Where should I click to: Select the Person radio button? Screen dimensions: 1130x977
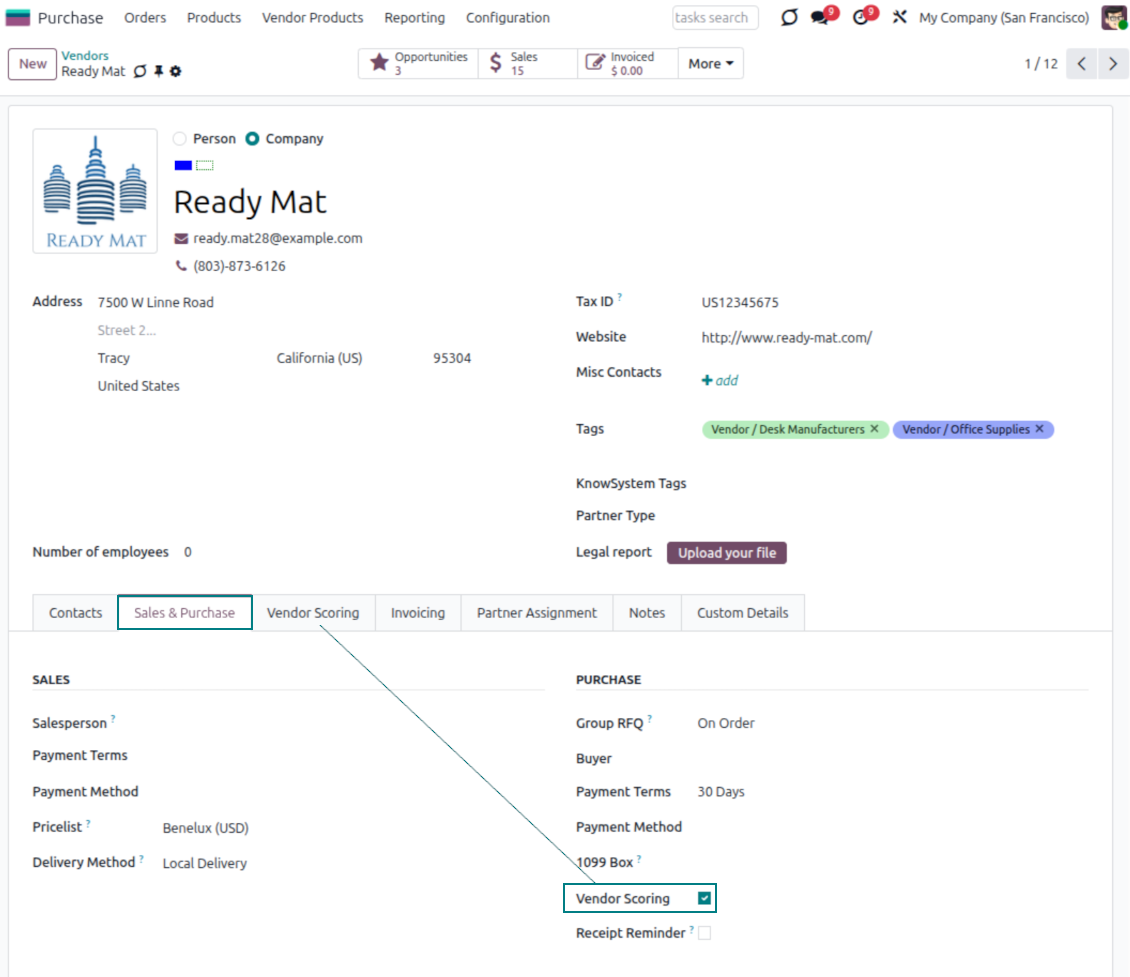179,139
